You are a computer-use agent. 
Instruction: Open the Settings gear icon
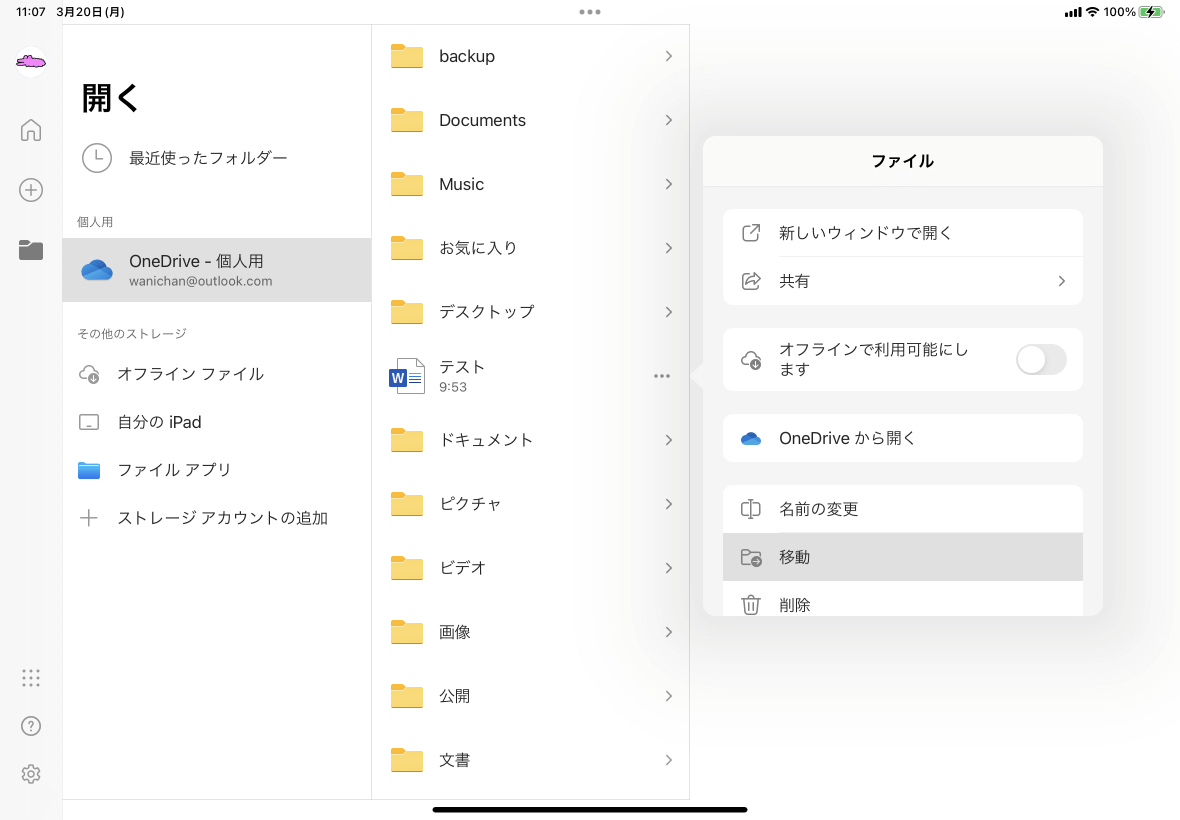tap(31, 774)
